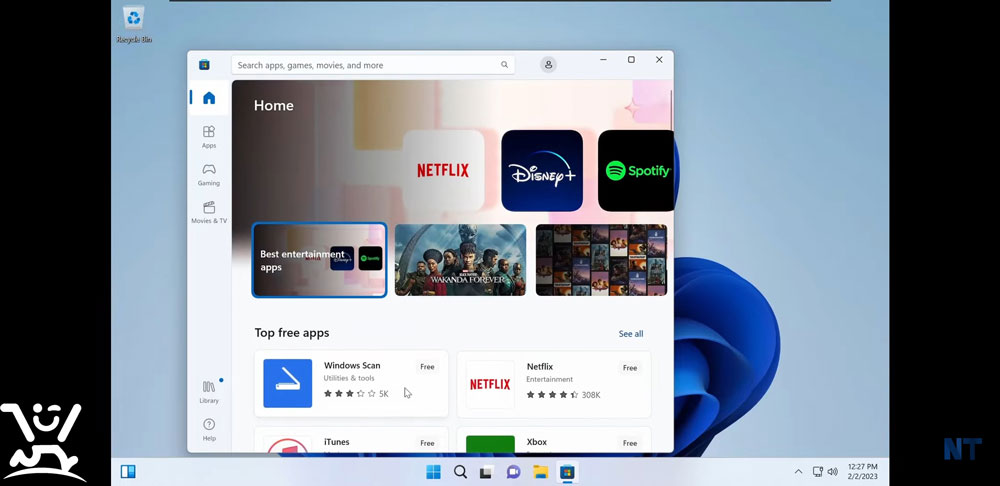Open the Best entertainment apps card

point(320,260)
